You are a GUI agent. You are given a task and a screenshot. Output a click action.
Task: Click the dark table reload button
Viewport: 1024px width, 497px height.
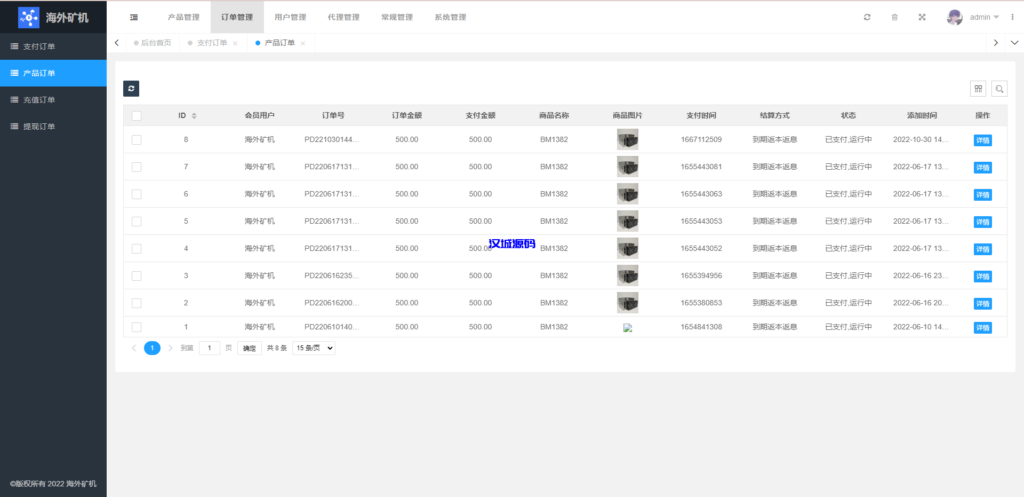pos(131,89)
